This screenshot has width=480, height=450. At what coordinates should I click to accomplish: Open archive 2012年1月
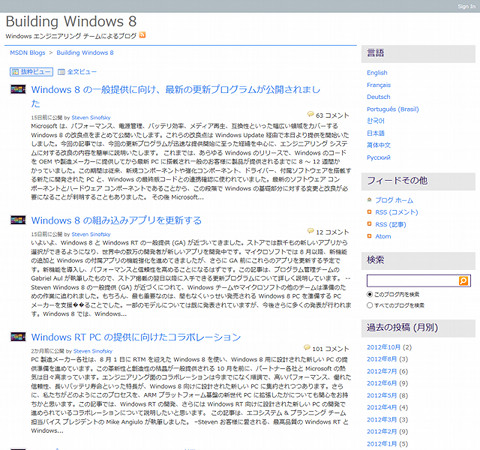coord(382,444)
